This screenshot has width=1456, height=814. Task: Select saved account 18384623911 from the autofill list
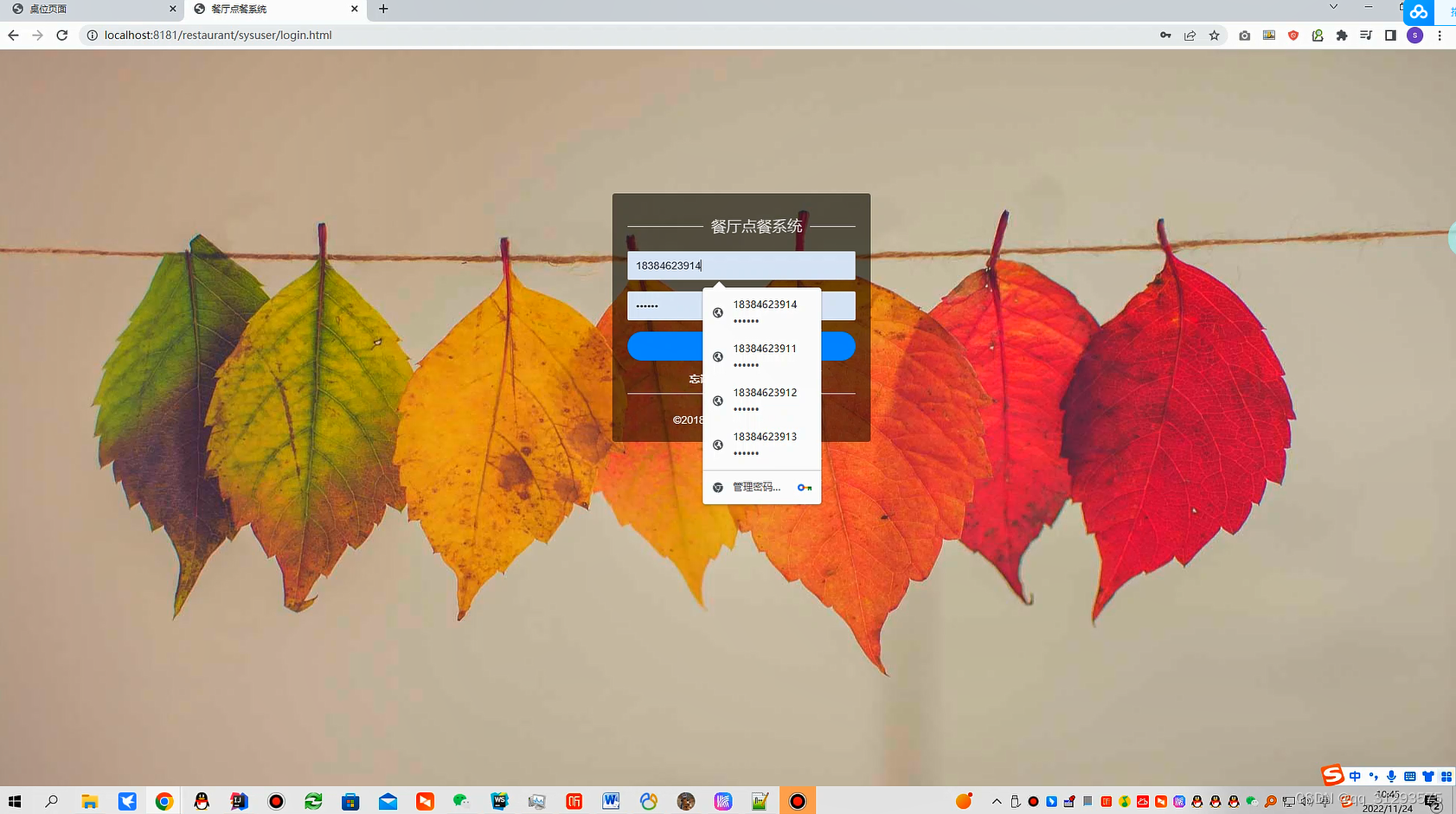pyautogui.click(x=765, y=356)
